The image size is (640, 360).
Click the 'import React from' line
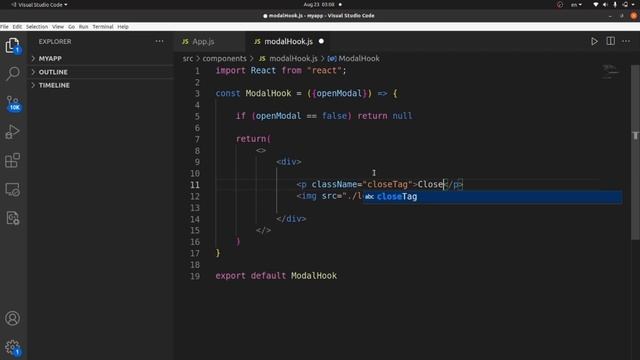pos(281,70)
